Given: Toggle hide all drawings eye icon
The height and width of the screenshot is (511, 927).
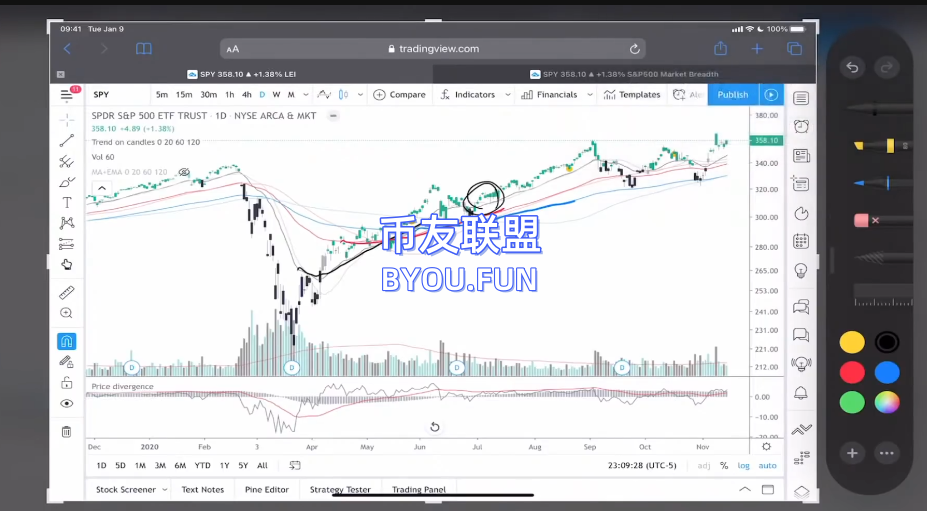Looking at the screenshot, I should tap(67, 403).
